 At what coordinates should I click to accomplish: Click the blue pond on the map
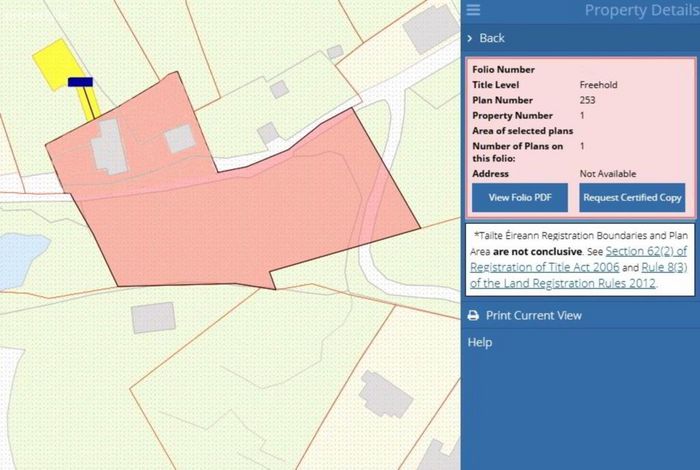[20, 260]
